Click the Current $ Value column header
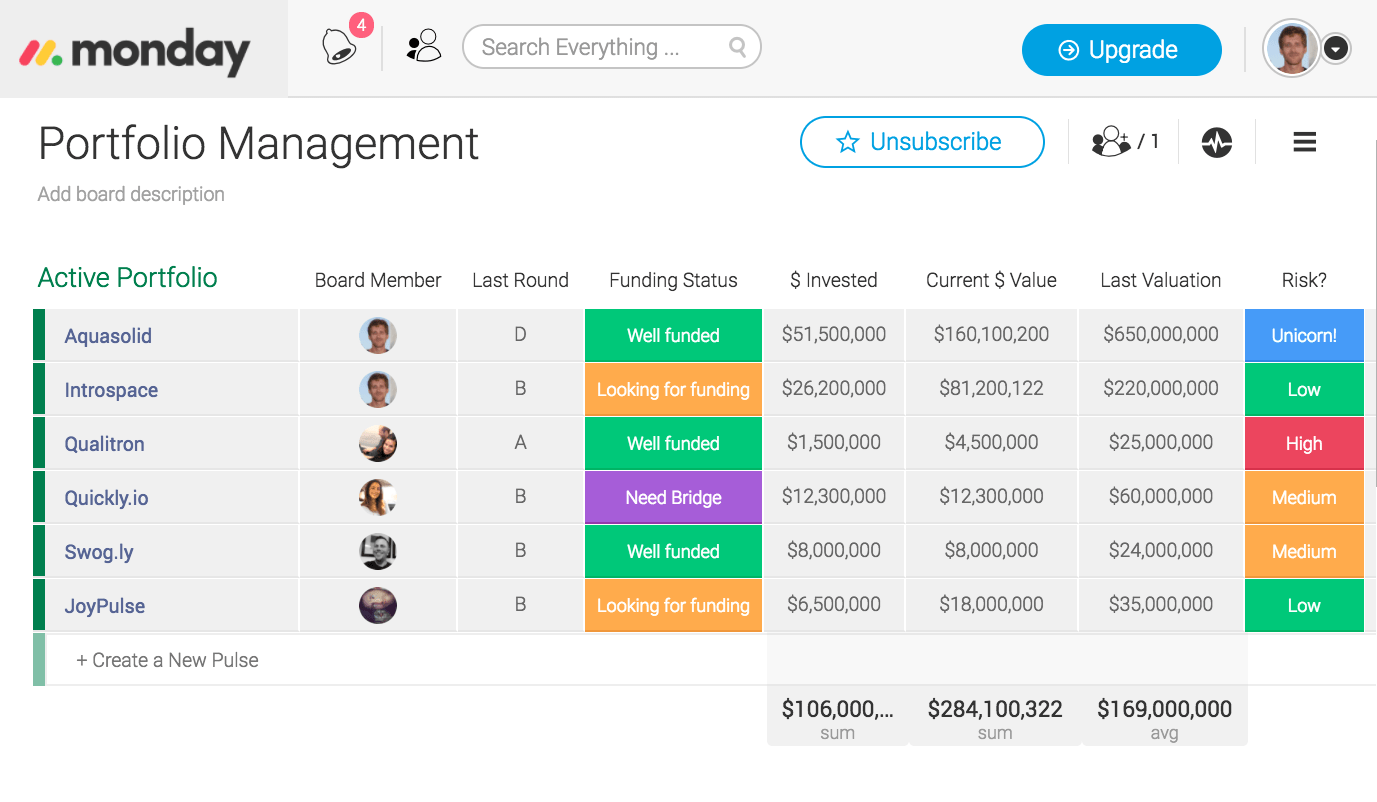 pos(991,280)
